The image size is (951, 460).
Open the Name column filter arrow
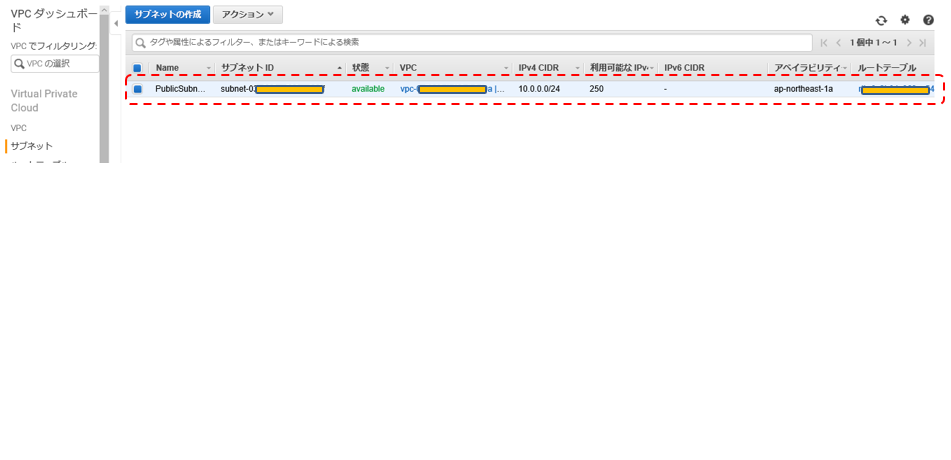tap(209, 68)
